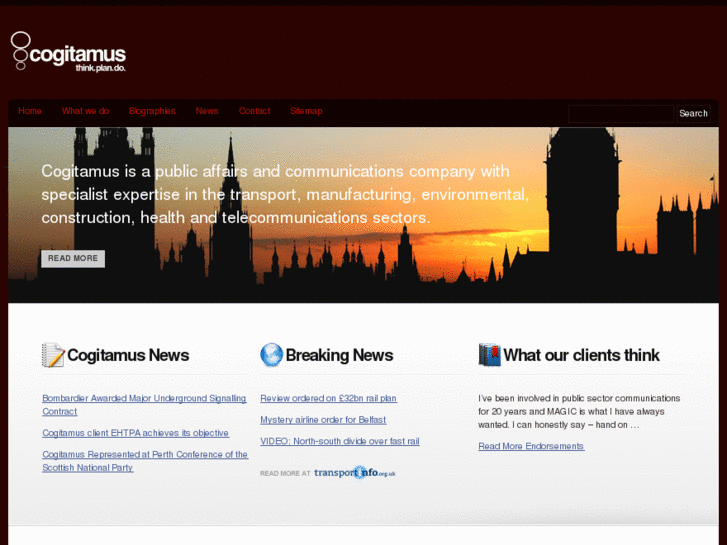The width and height of the screenshot is (727, 545).
Task: Open Mystery airline order for Belfast
Action: point(323,420)
